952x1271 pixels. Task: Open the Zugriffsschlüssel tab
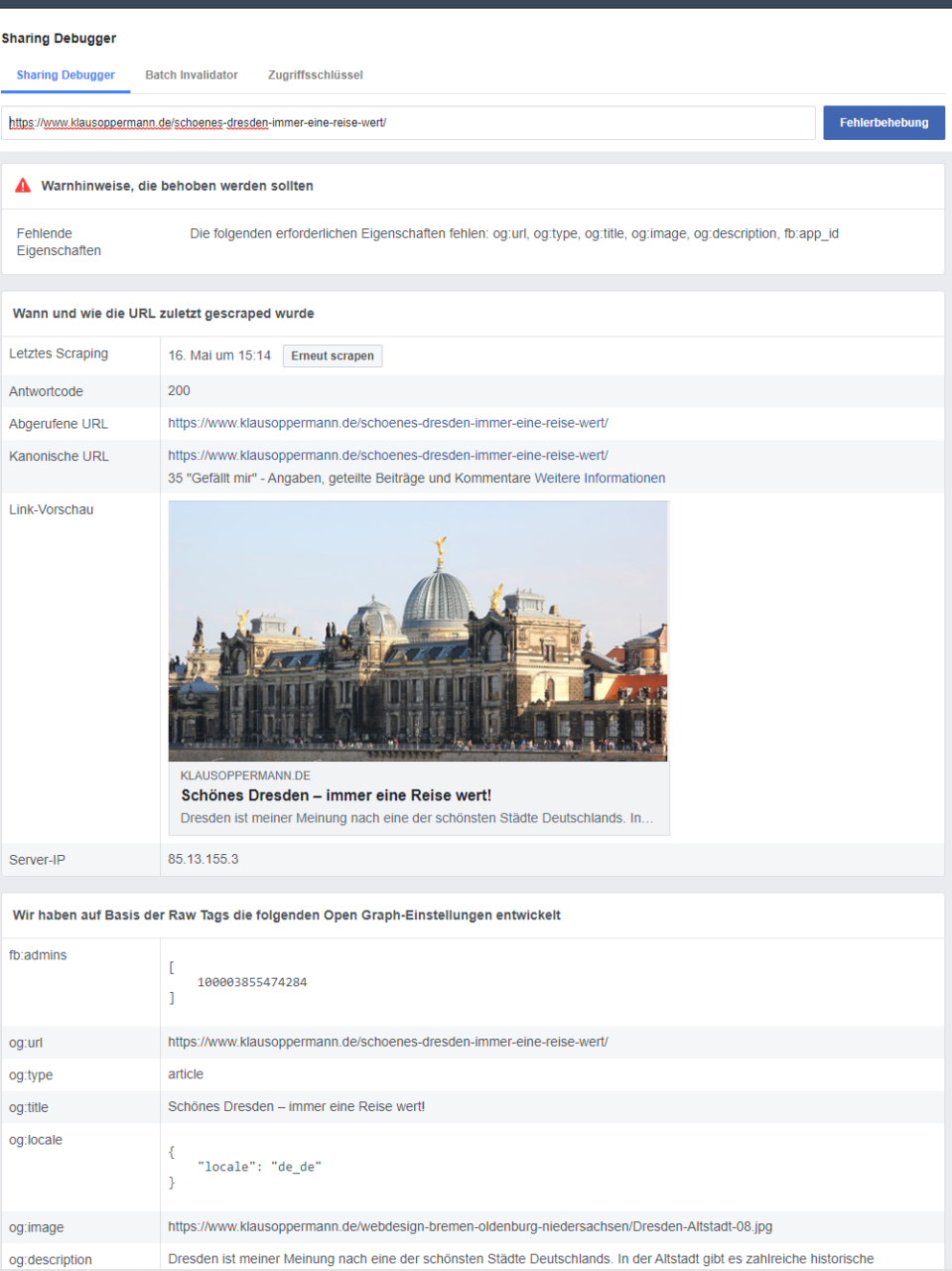click(x=315, y=75)
